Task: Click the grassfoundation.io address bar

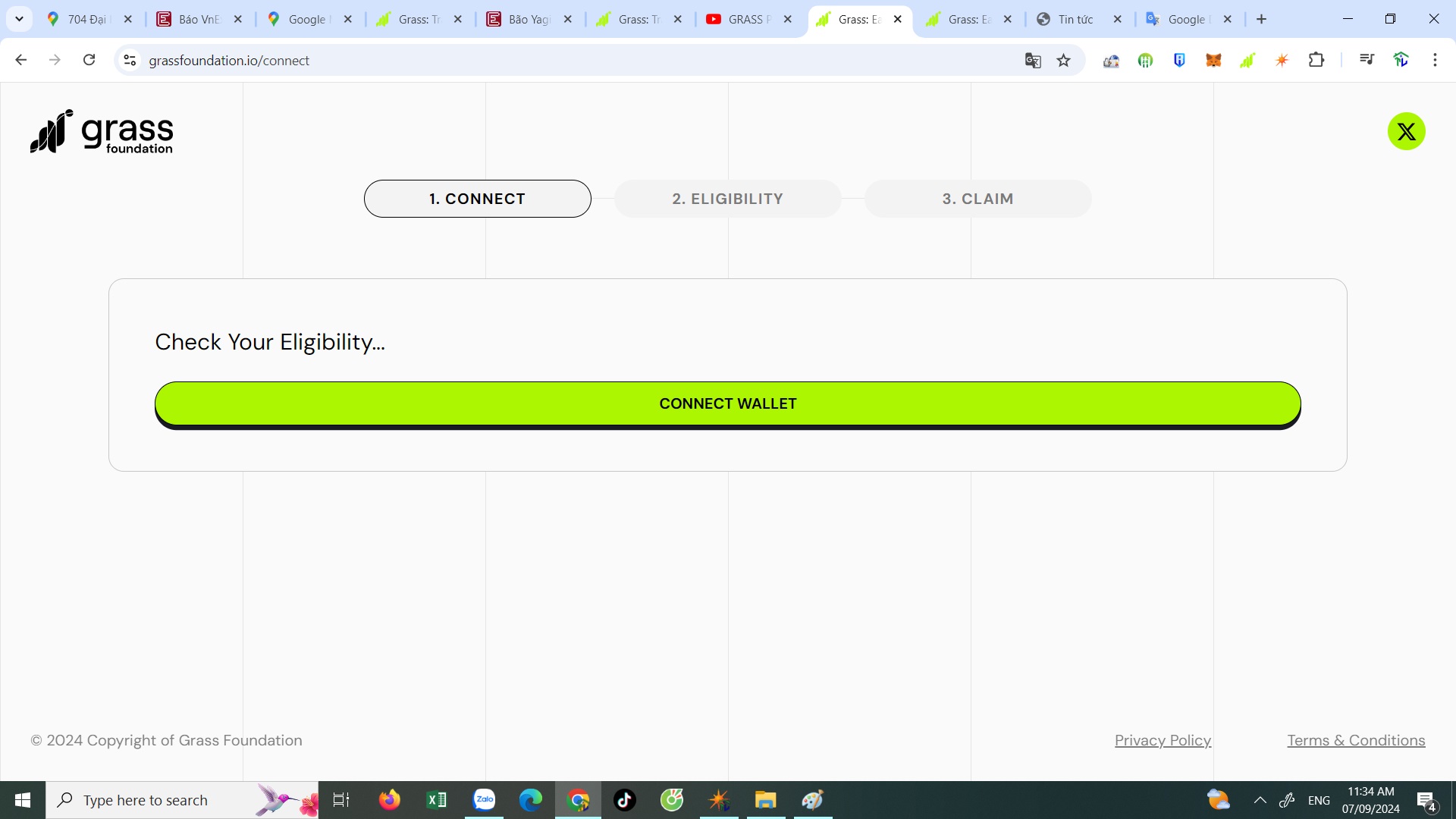Action: [x=531, y=60]
